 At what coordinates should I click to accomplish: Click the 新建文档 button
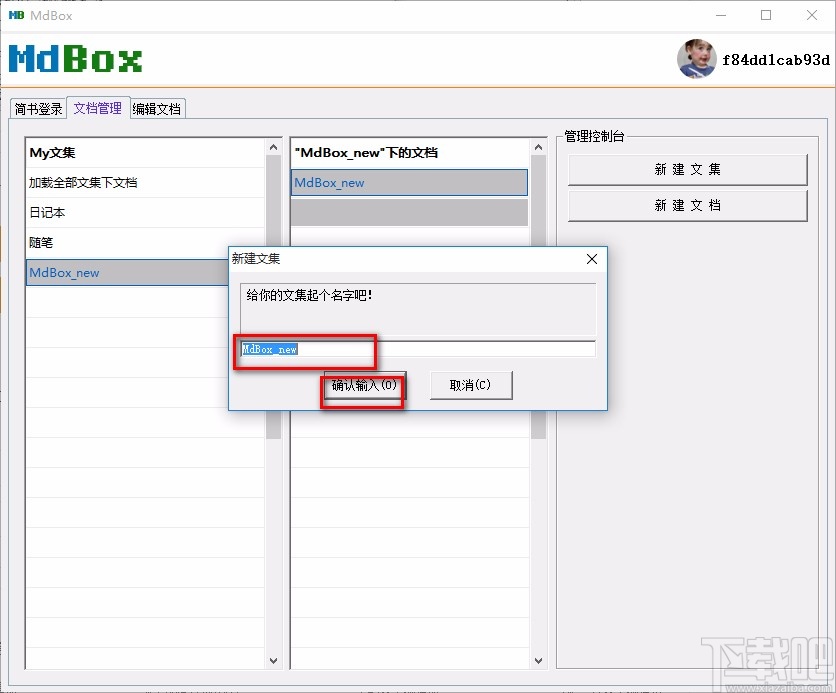pyautogui.click(x=687, y=205)
